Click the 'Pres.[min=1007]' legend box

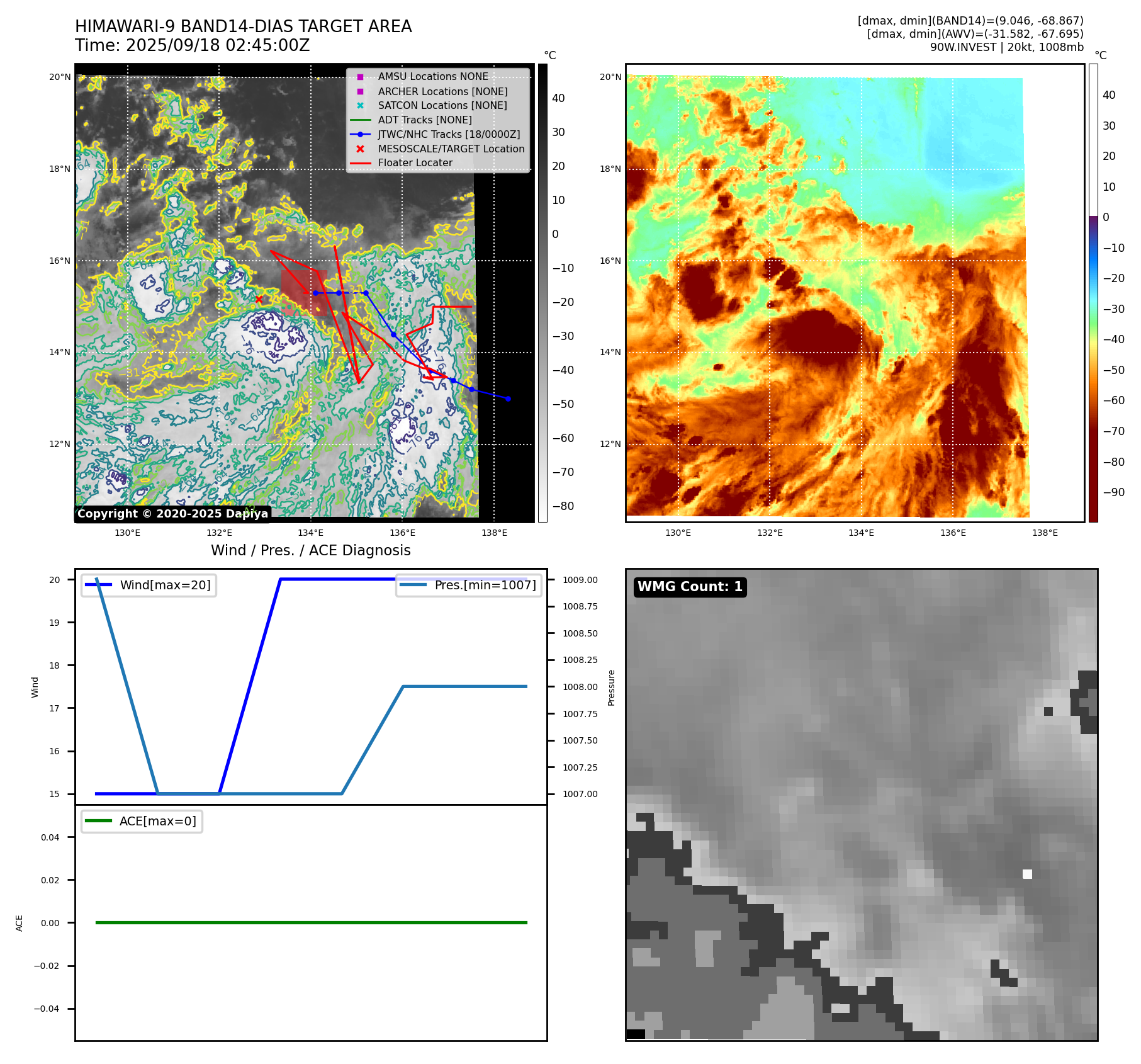(469, 585)
